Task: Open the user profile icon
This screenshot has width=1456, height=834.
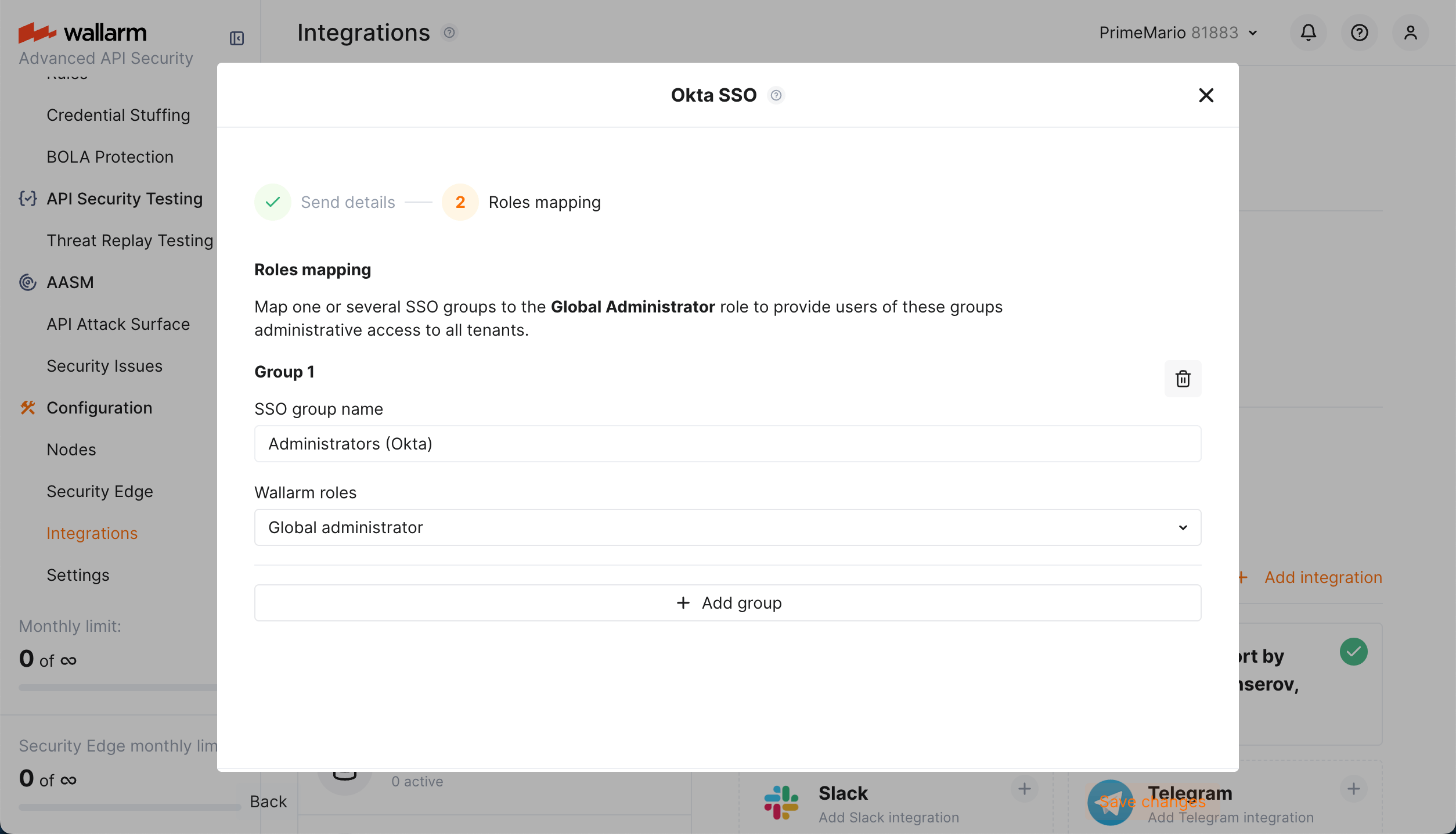Action: (x=1411, y=33)
